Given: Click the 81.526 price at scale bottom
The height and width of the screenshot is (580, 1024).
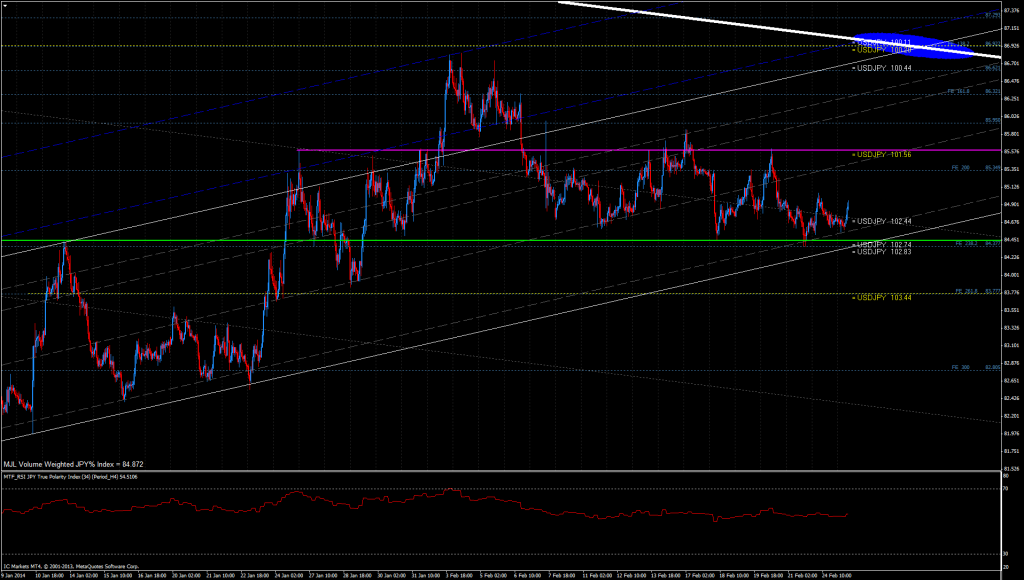Looking at the screenshot, I should [x=1011, y=468].
